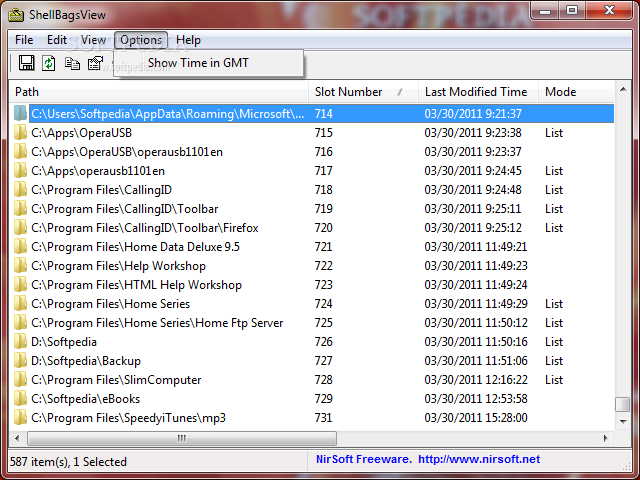The height and width of the screenshot is (480, 640).
Task: Select the Home Data Deluxe 9.5 row
Action: point(312,247)
